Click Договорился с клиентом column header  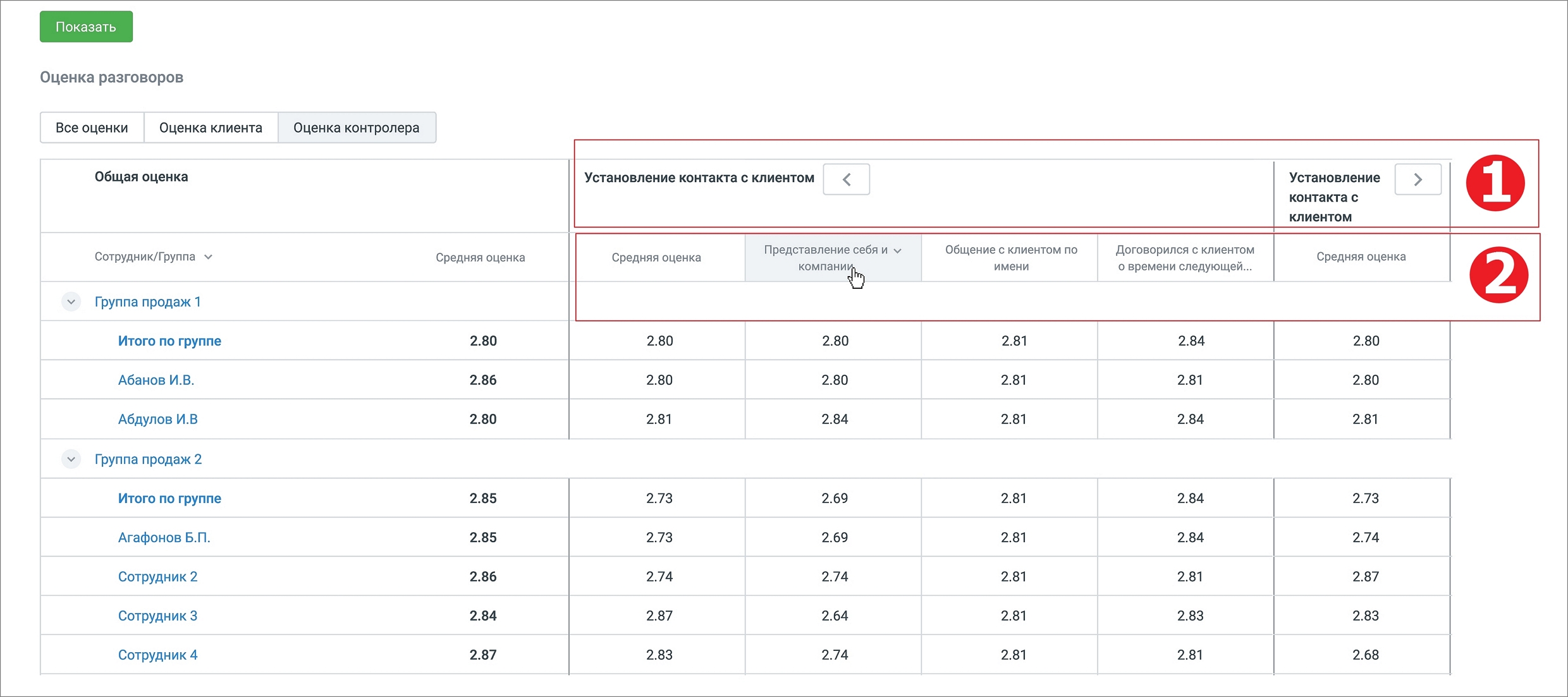[1184, 257]
